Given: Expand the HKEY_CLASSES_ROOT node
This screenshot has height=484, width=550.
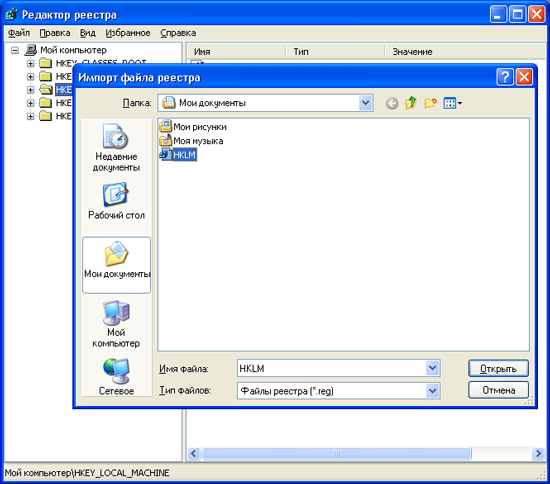Looking at the screenshot, I should click(x=31, y=63).
